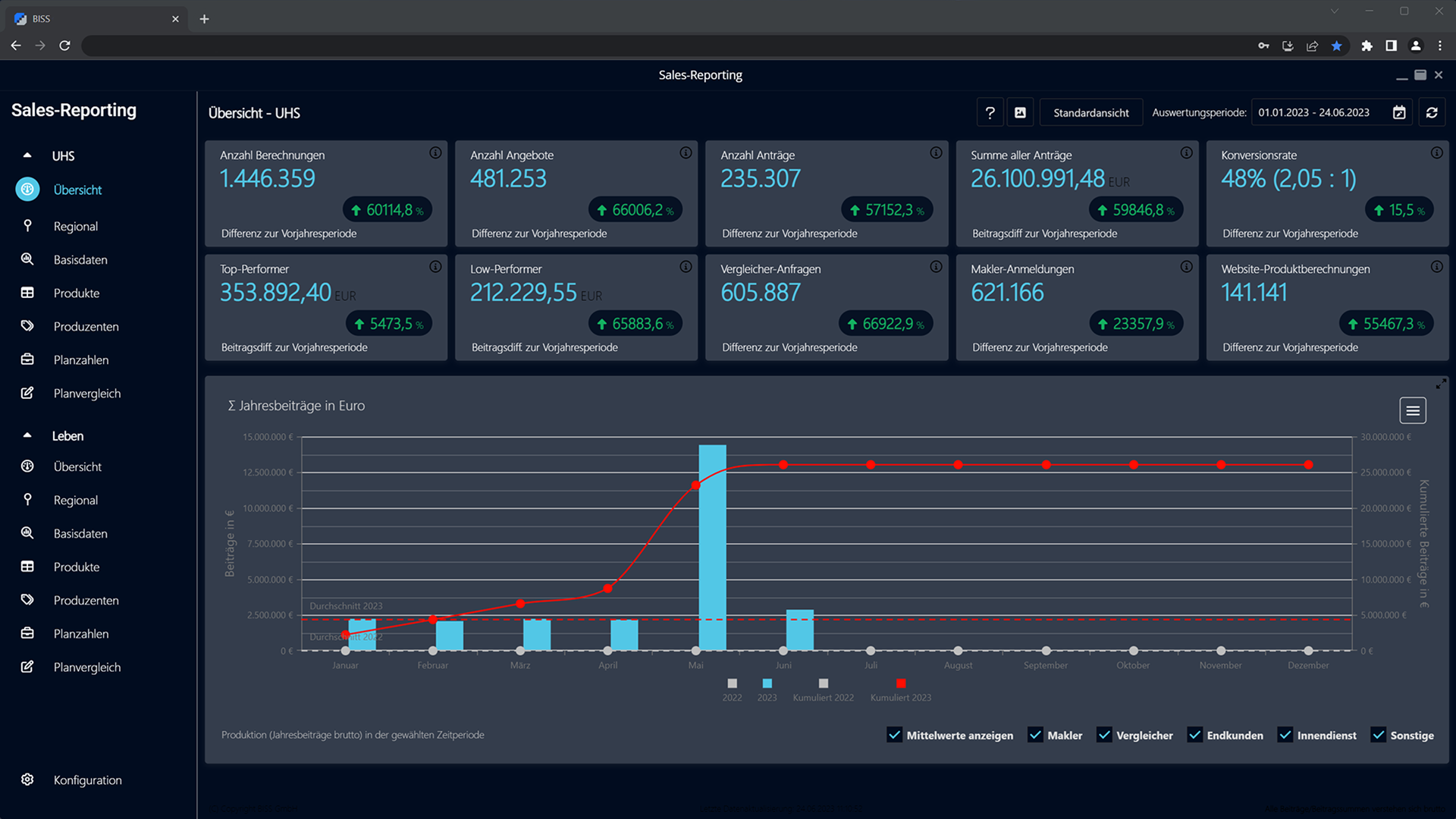Open the chart hamburger menu
This screenshot has height=819, width=1456.
(x=1412, y=411)
